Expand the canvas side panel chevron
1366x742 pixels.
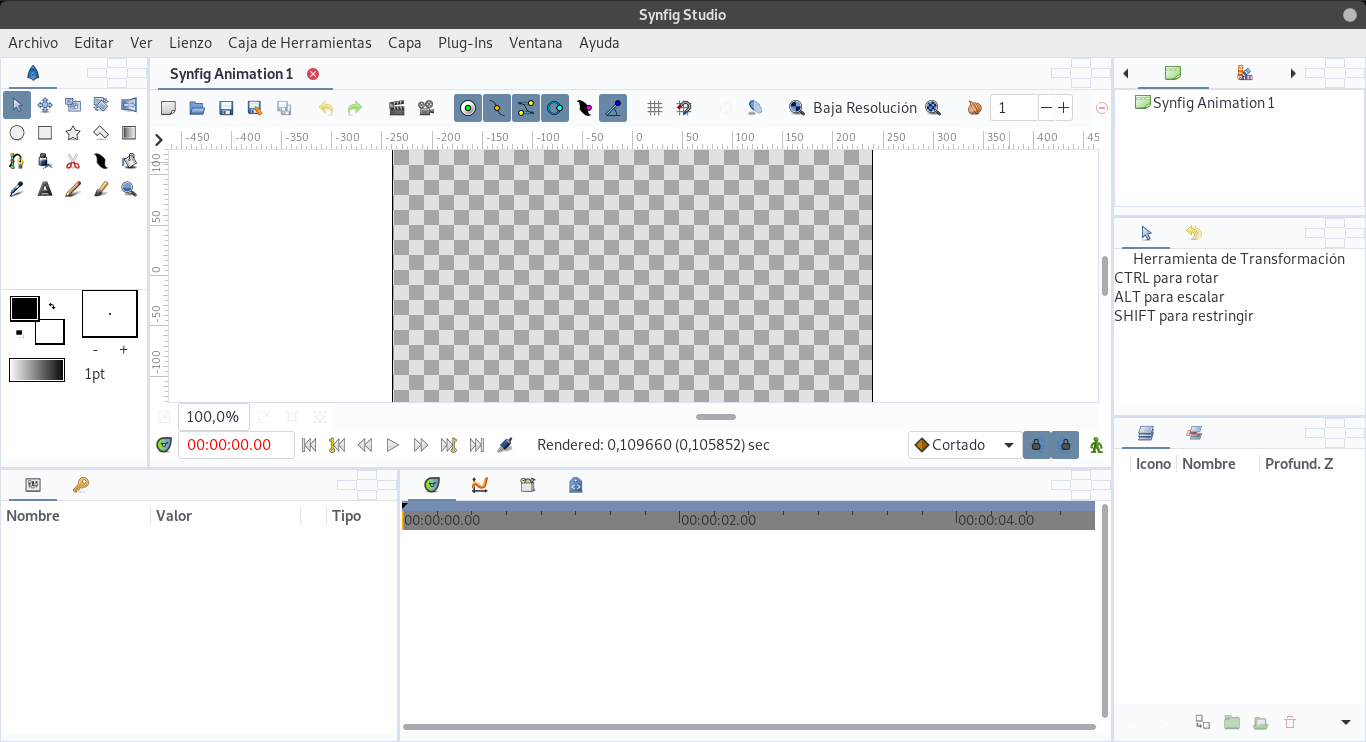pos(158,140)
